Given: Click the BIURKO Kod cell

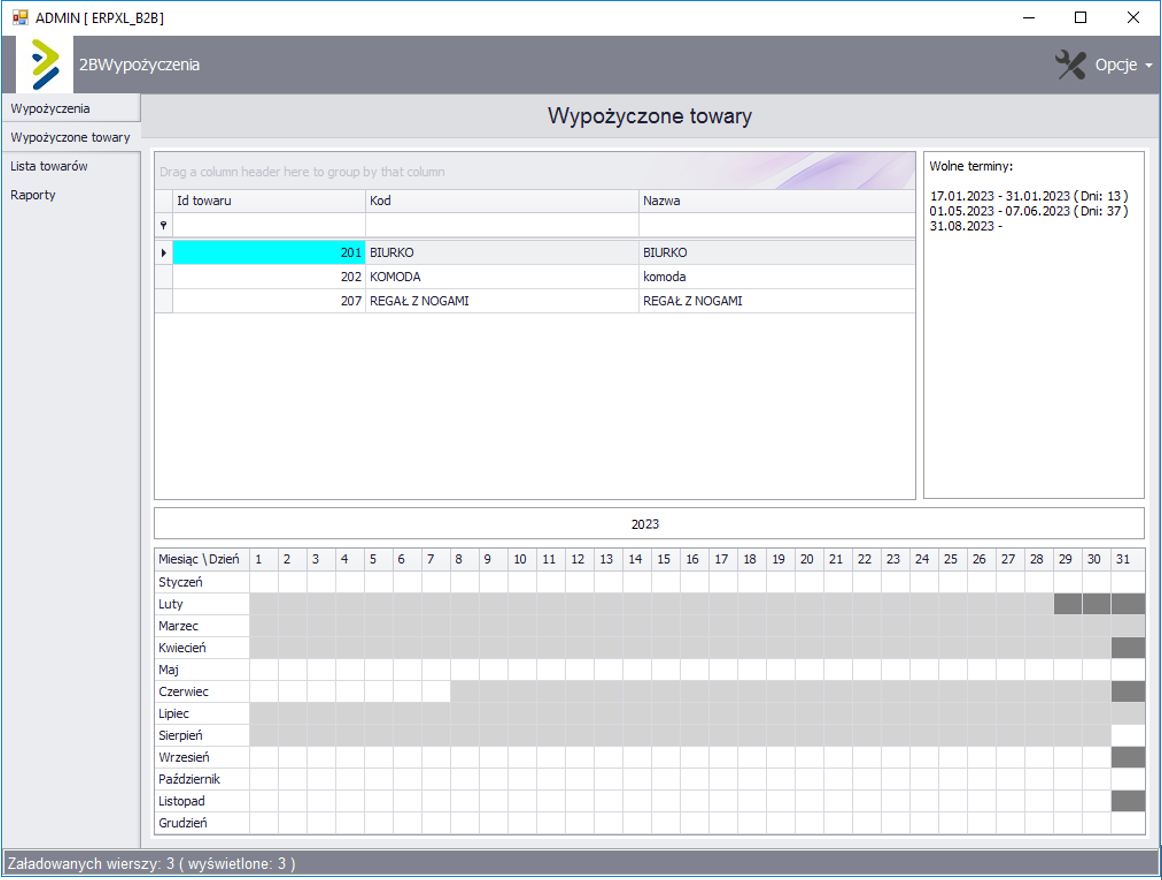Looking at the screenshot, I should (502, 253).
